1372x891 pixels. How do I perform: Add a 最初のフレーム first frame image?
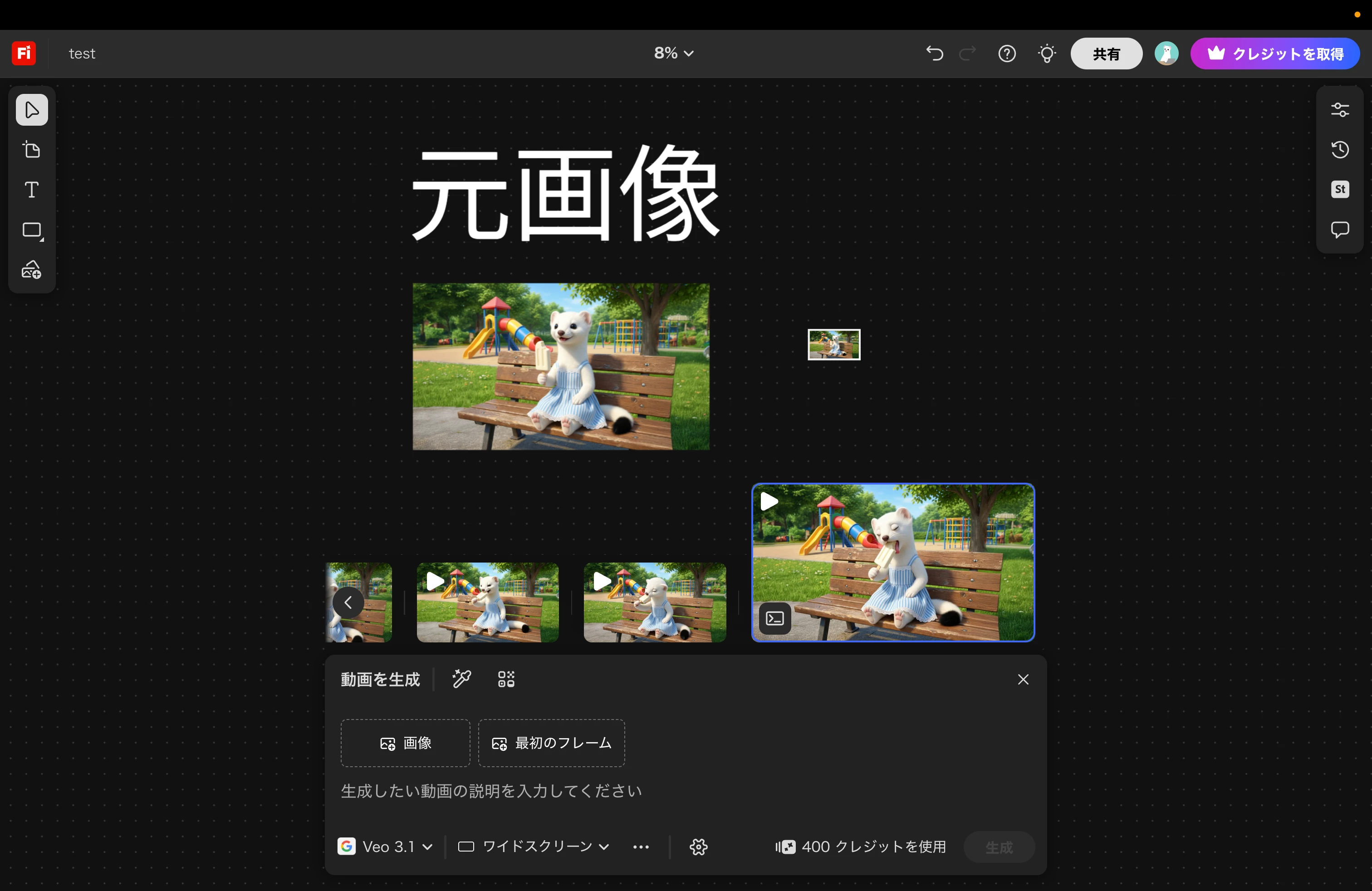click(x=551, y=743)
